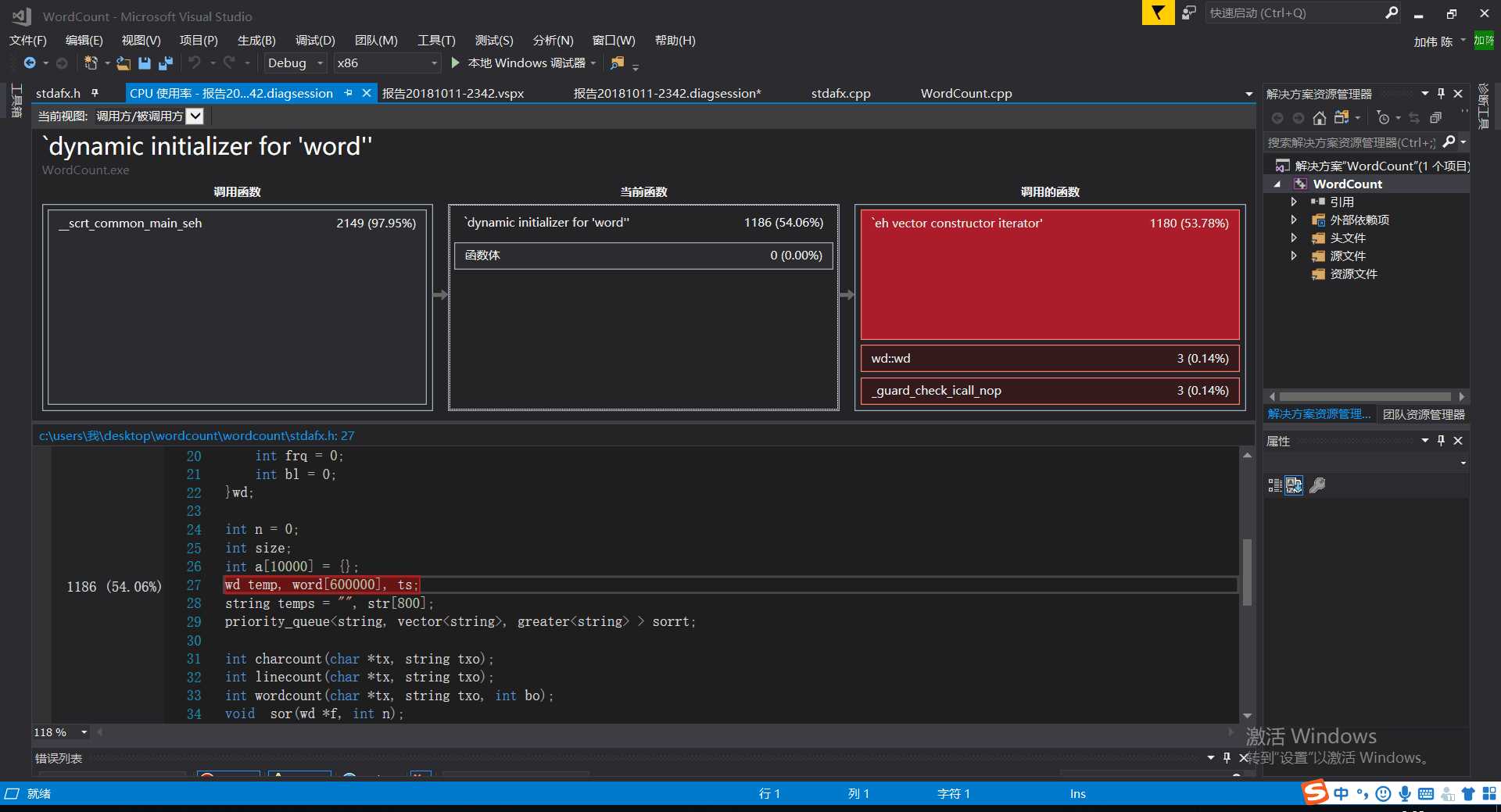This screenshot has width=1501, height=812.
Task: Click the Sogou input method S icon
Action: click(x=1315, y=792)
